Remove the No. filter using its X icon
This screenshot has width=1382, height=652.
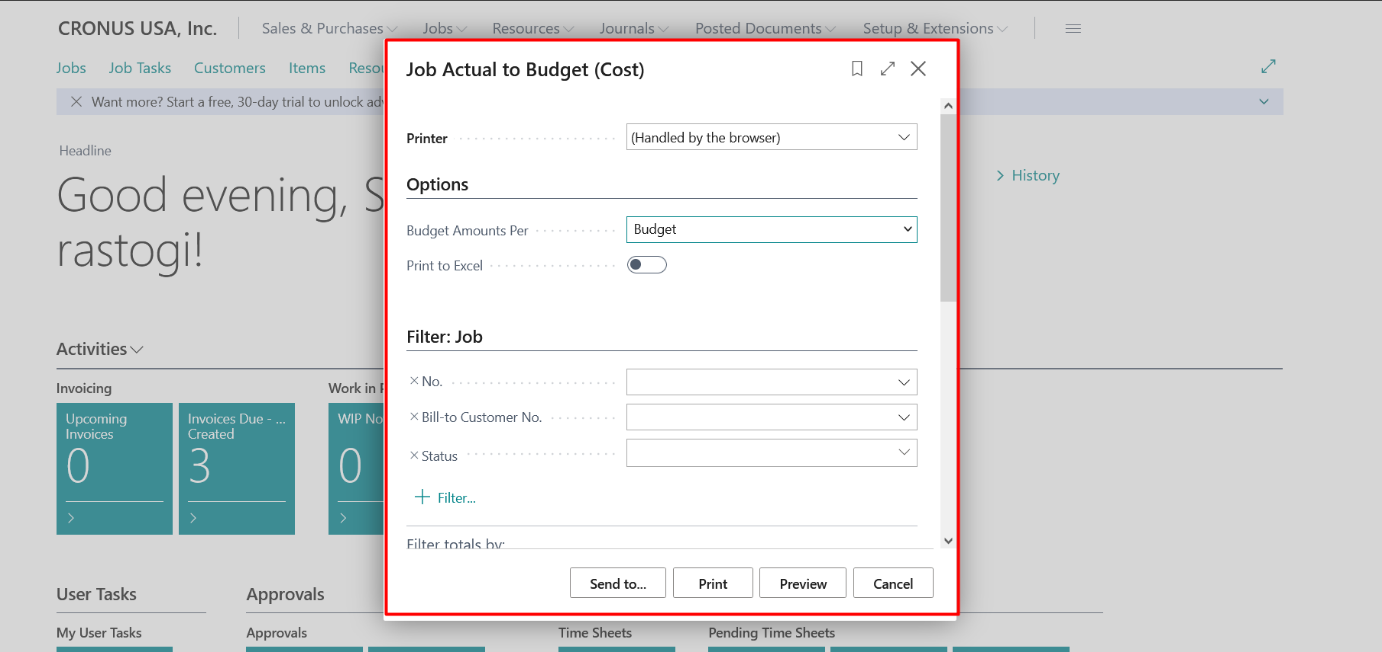pos(416,381)
